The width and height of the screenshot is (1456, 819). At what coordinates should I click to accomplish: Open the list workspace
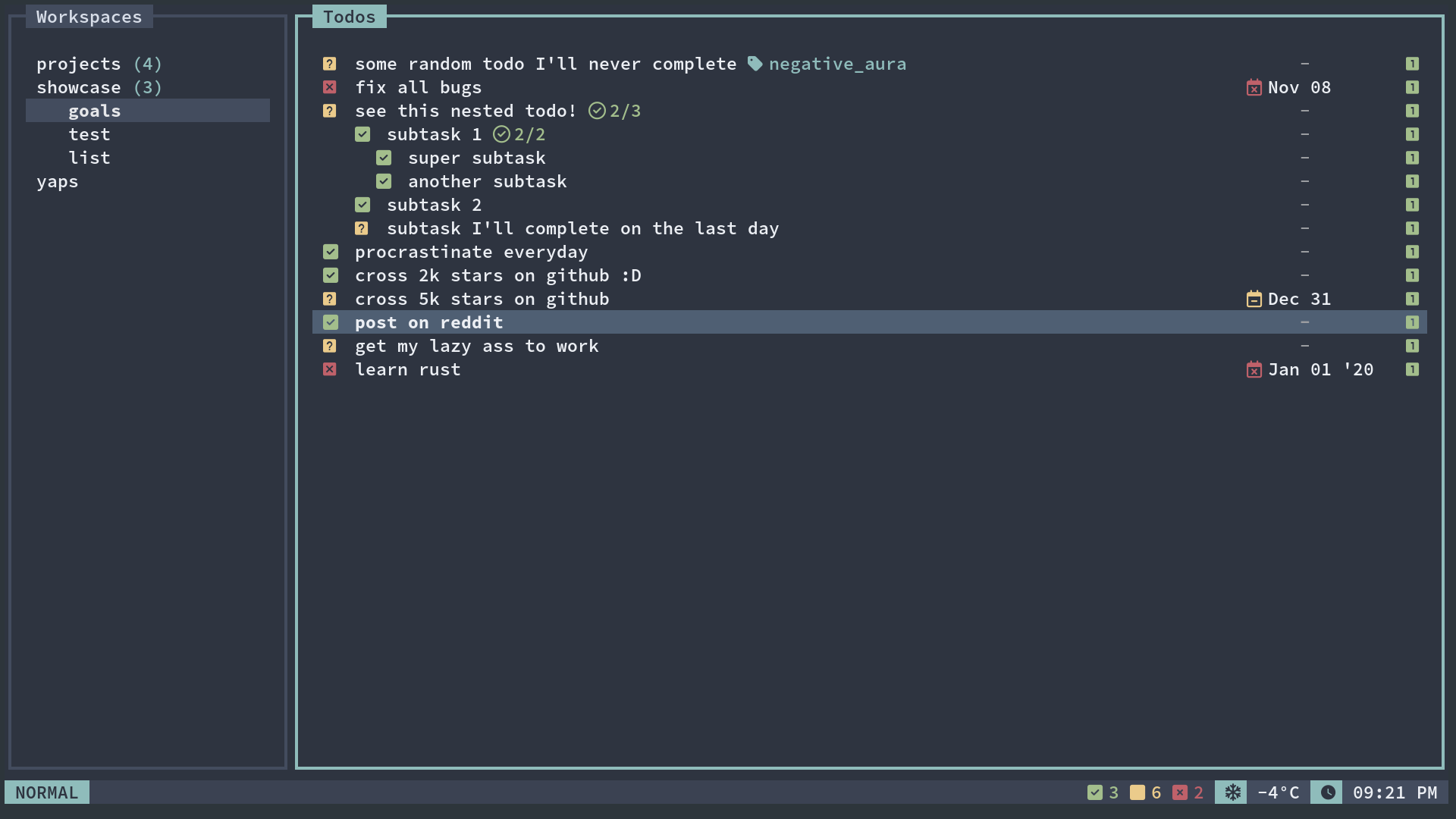point(89,158)
